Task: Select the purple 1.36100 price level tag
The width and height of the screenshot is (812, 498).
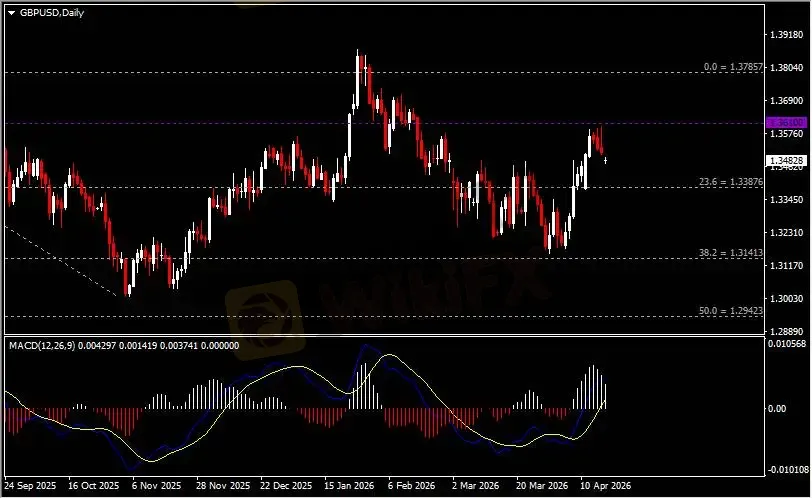Action: (785, 122)
